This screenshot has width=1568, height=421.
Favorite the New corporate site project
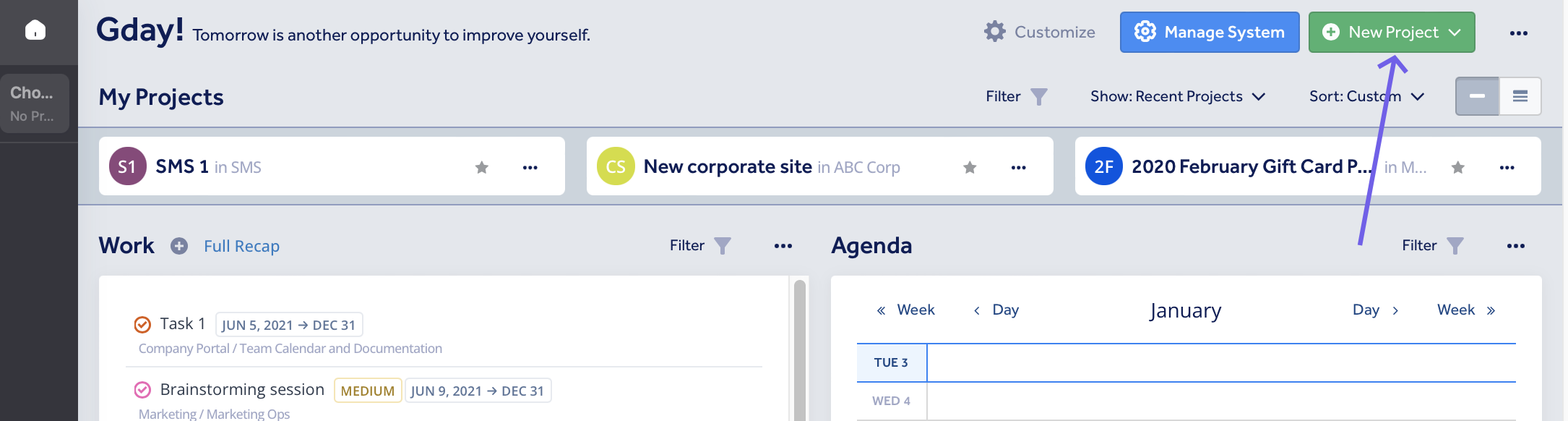tap(970, 168)
